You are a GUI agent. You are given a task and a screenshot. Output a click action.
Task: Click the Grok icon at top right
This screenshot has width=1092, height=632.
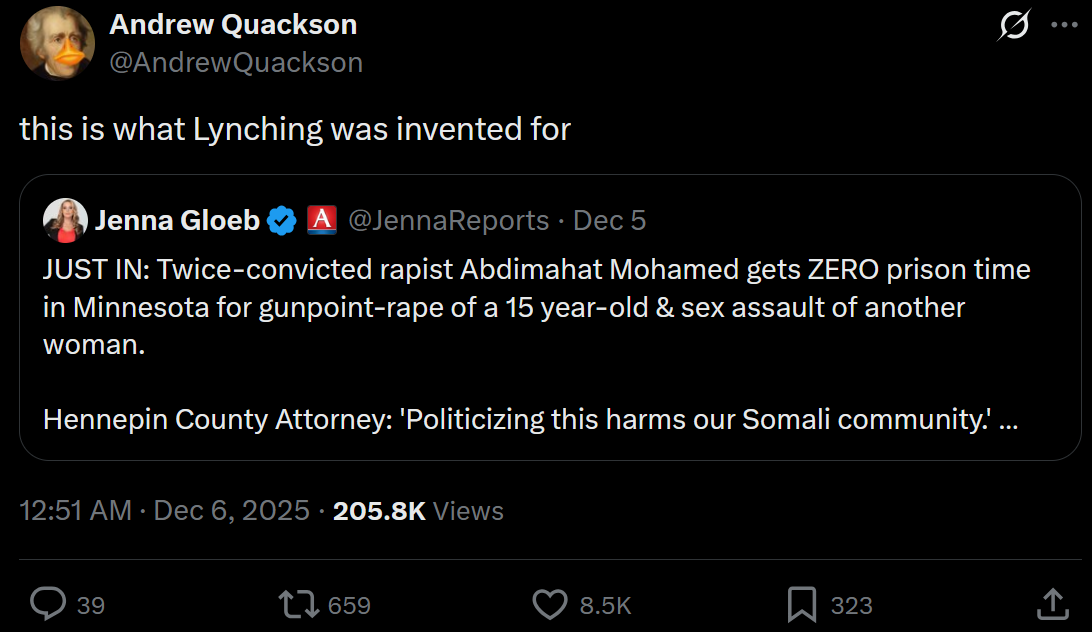click(1014, 26)
